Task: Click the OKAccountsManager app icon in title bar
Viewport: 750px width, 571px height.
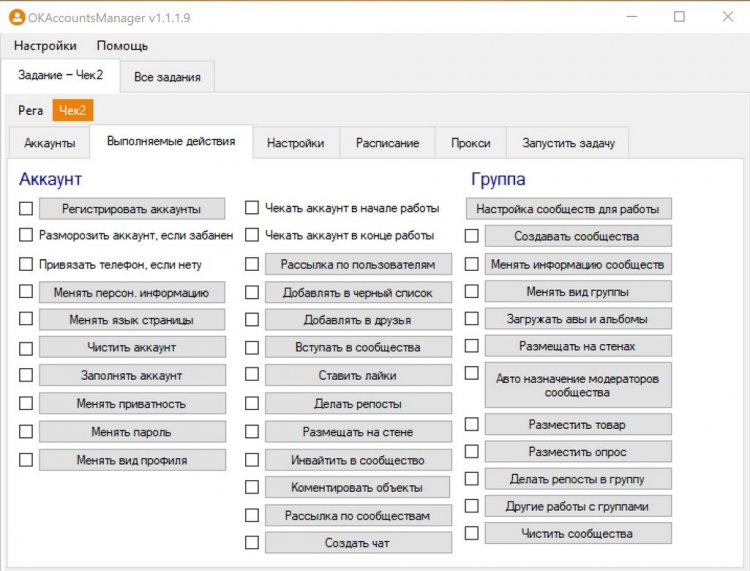Action: click(x=17, y=16)
